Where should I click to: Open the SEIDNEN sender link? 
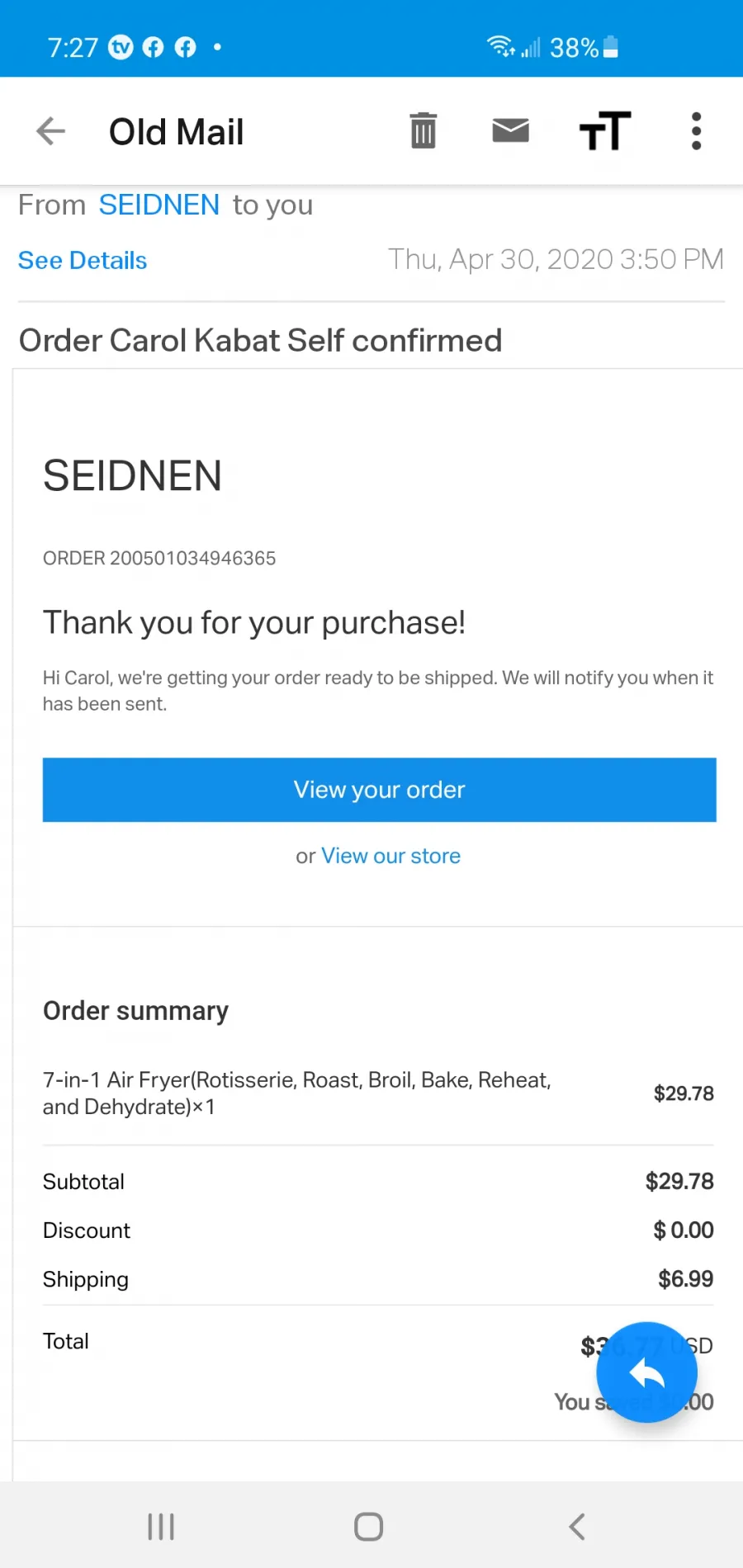coord(159,205)
